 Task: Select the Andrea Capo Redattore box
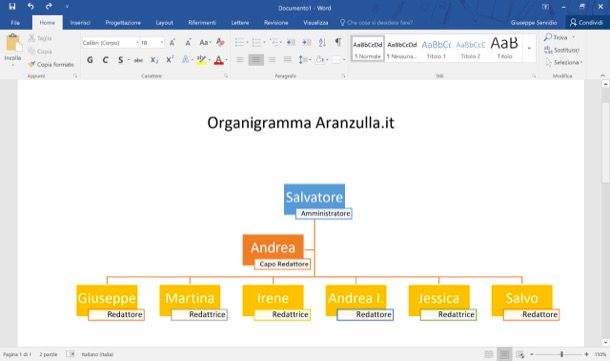[x=273, y=249]
